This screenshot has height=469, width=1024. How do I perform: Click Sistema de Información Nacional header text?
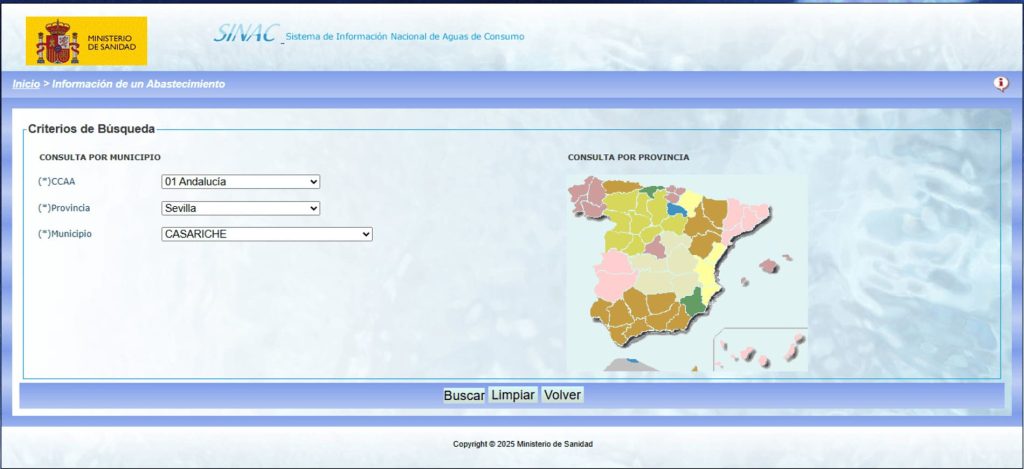(404, 38)
